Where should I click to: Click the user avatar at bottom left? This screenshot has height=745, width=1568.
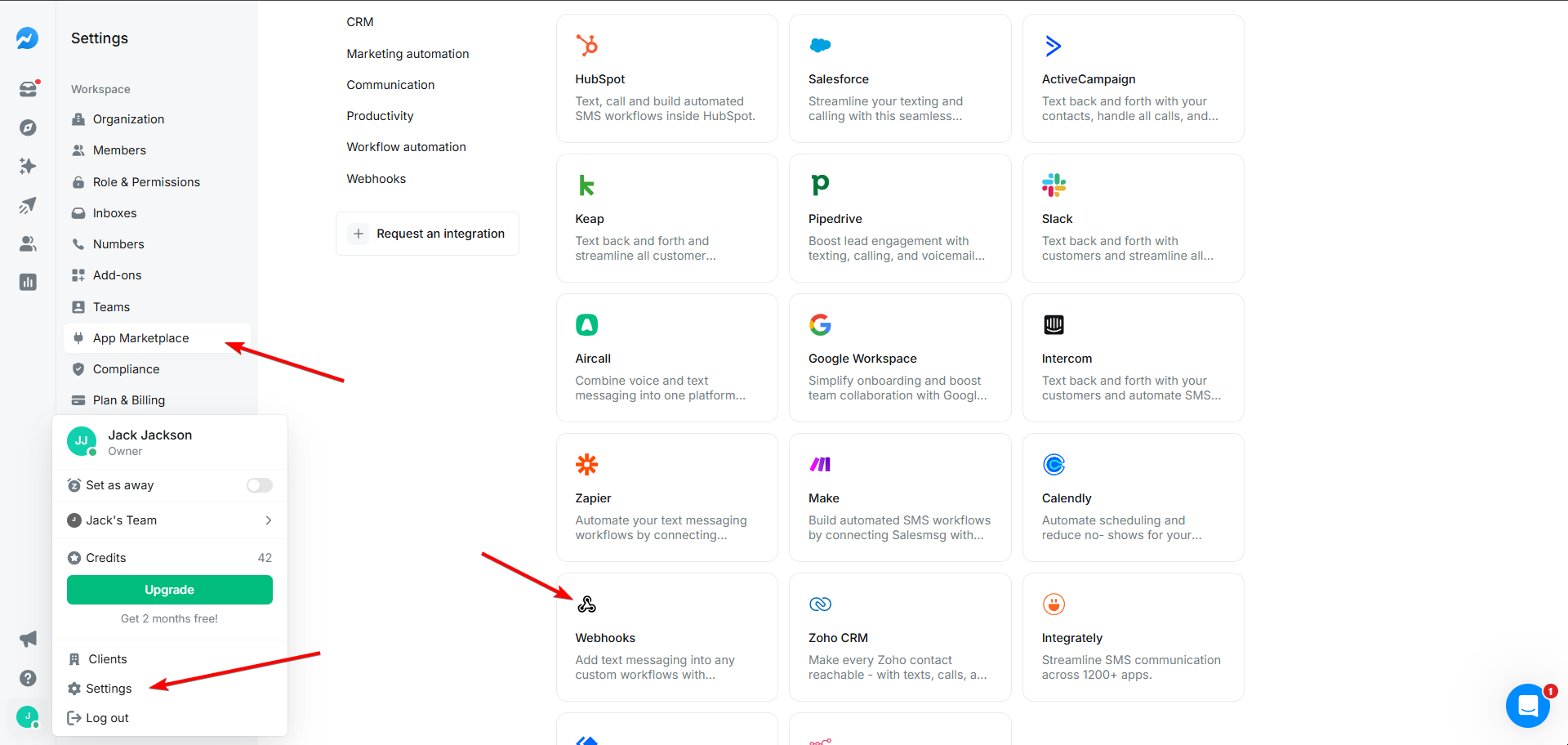coord(27,716)
